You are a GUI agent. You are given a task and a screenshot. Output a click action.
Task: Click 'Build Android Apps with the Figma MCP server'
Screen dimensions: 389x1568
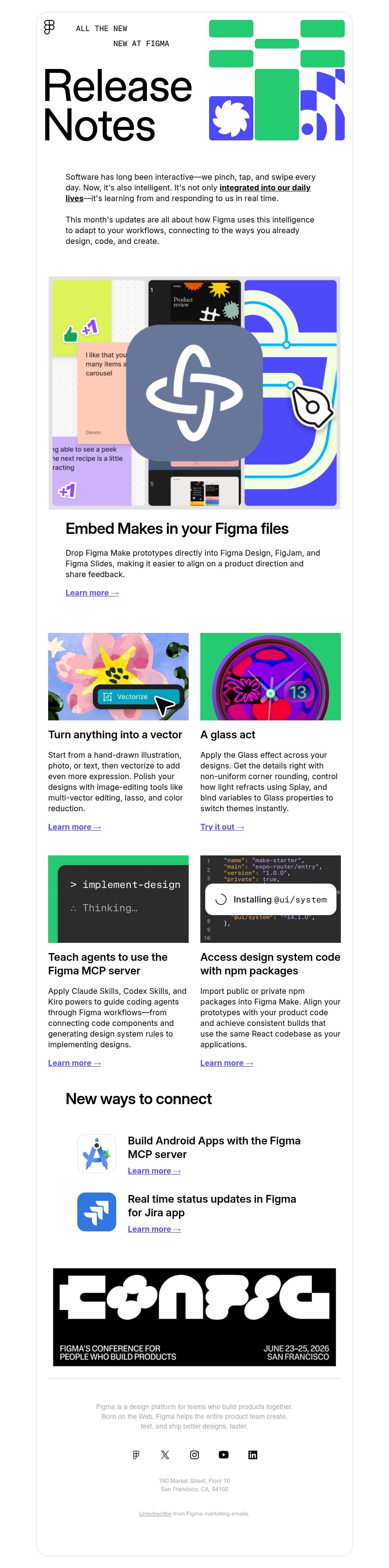214,1147
